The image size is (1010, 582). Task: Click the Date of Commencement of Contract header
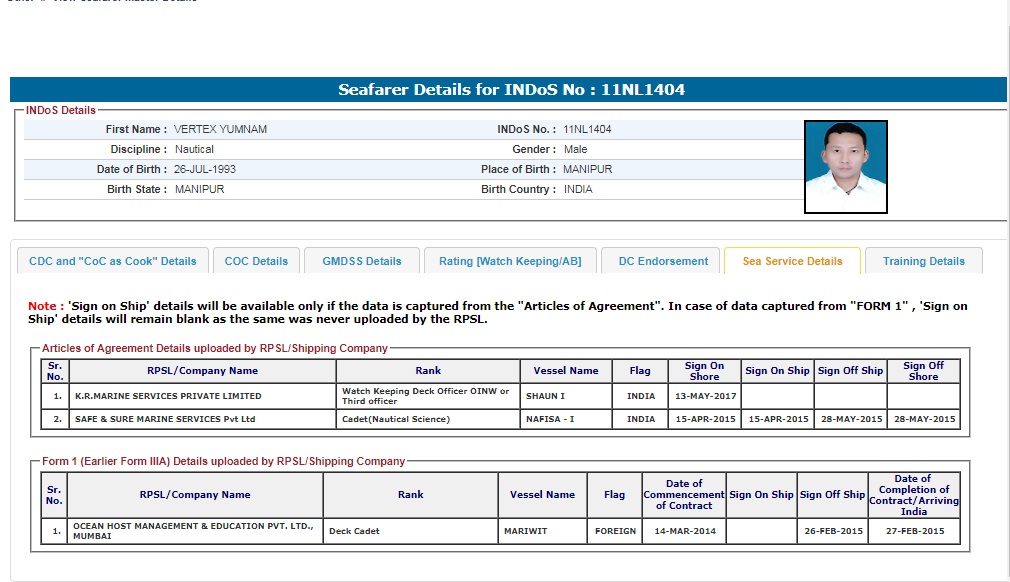(x=683, y=495)
